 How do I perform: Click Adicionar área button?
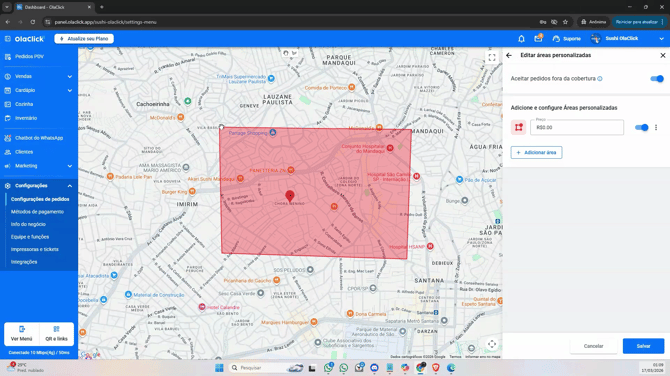[536, 153]
